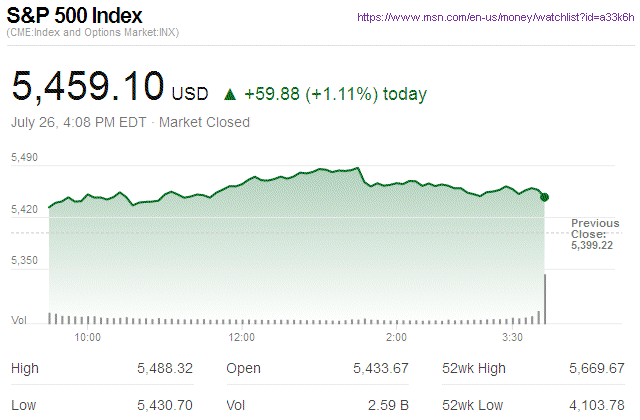Select the 12:00 time axis label
The image size is (640, 420).
click(242, 337)
